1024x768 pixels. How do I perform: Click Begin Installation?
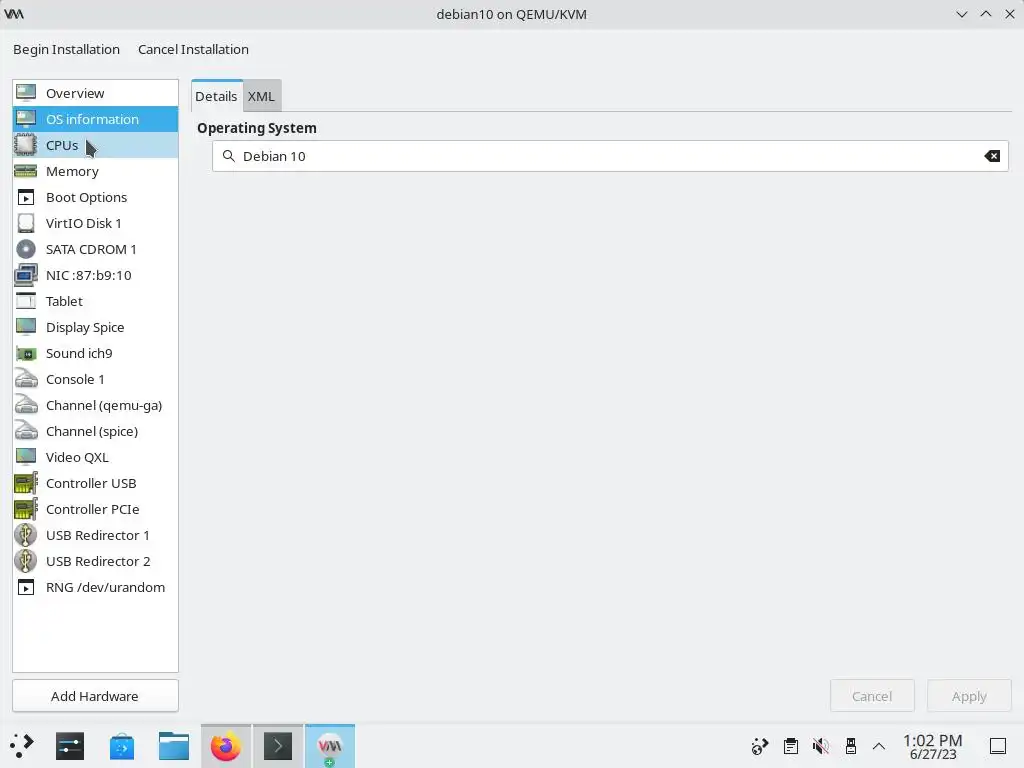67,50
